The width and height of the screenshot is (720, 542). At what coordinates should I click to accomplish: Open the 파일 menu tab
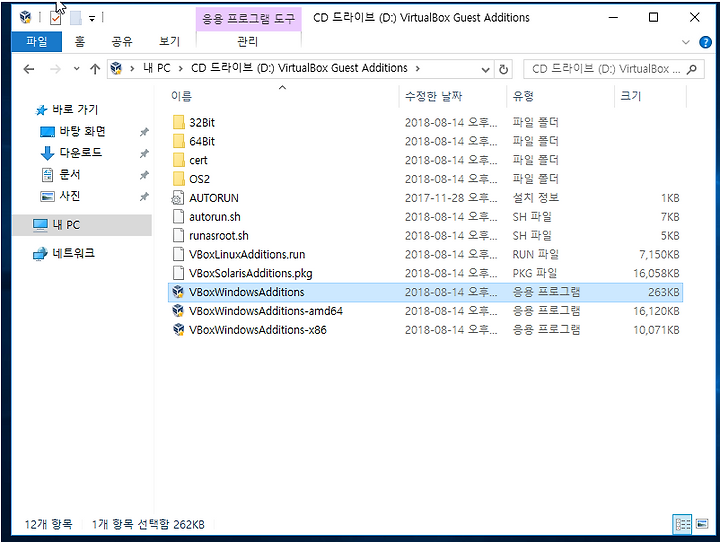pyautogui.click(x=37, y=42)
